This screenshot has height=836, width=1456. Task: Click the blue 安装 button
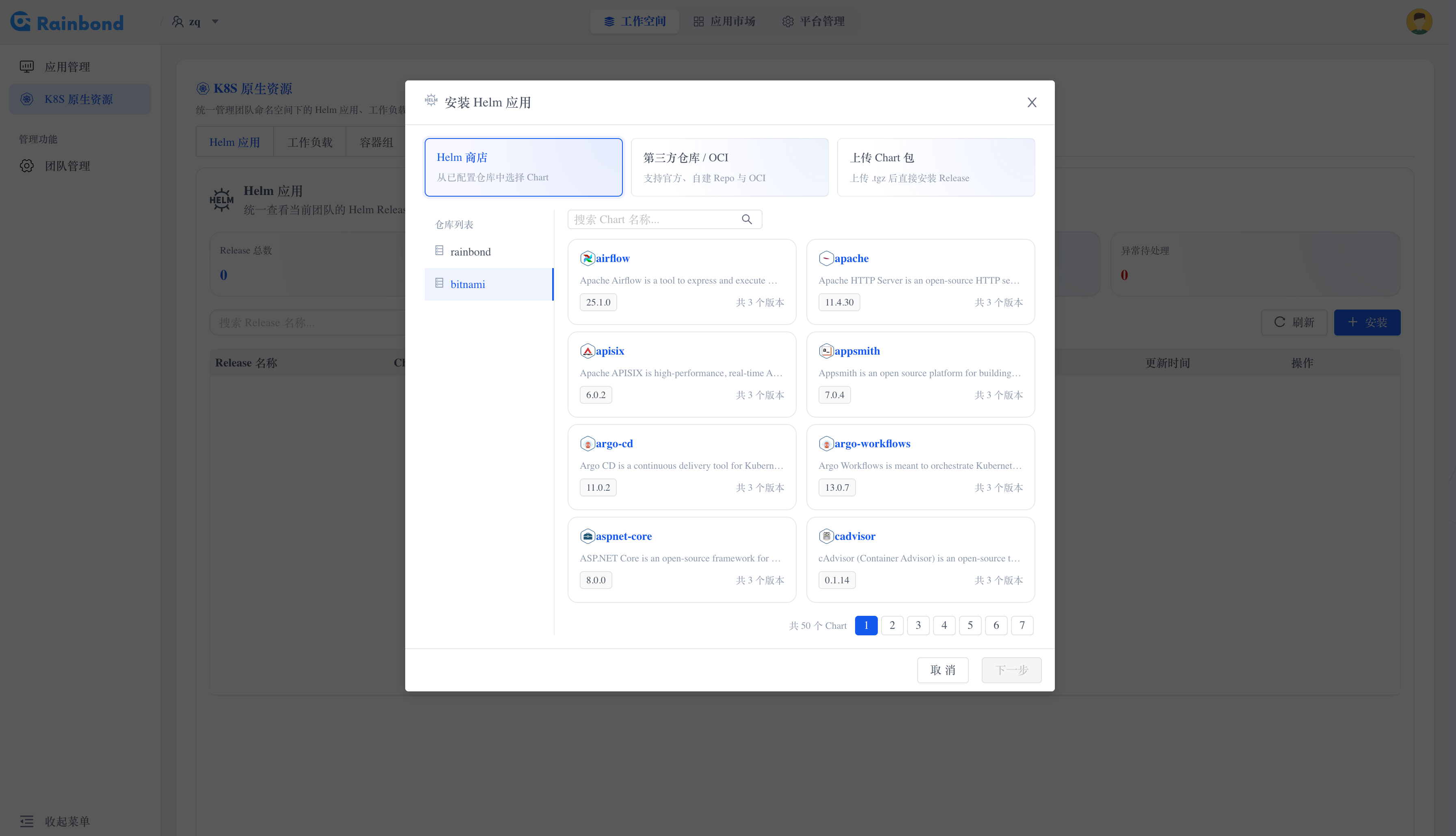point(1367,322)
